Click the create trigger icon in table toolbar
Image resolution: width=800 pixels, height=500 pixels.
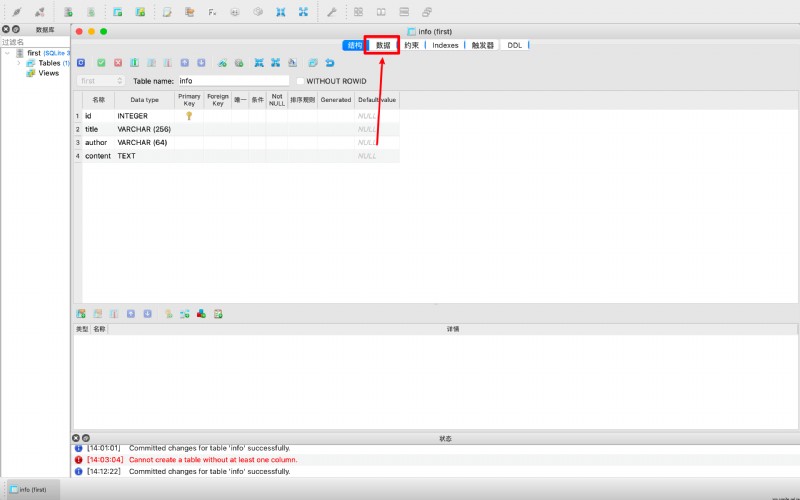(239, 63)
